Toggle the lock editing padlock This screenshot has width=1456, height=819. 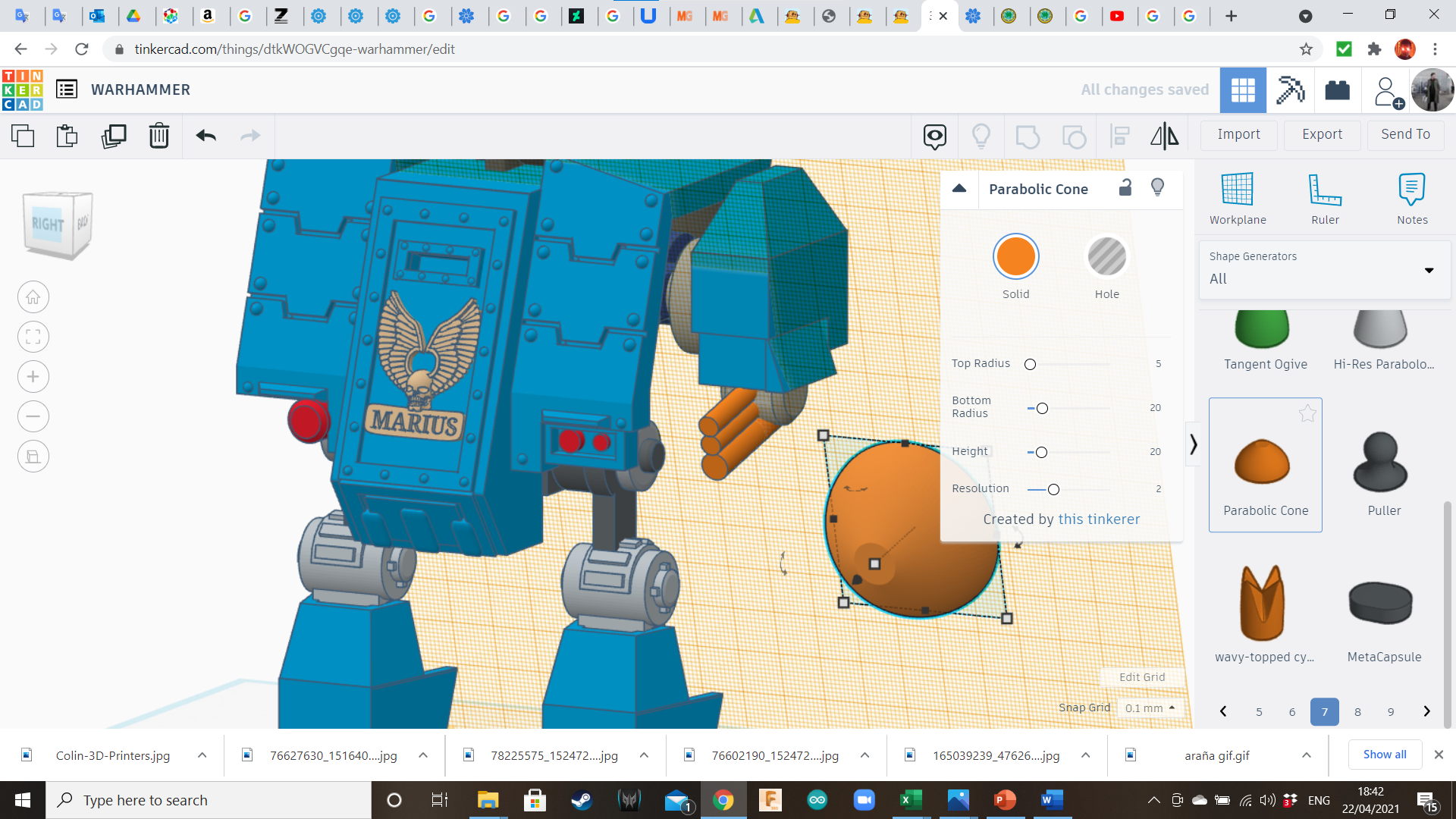(x=1125, y=188)
